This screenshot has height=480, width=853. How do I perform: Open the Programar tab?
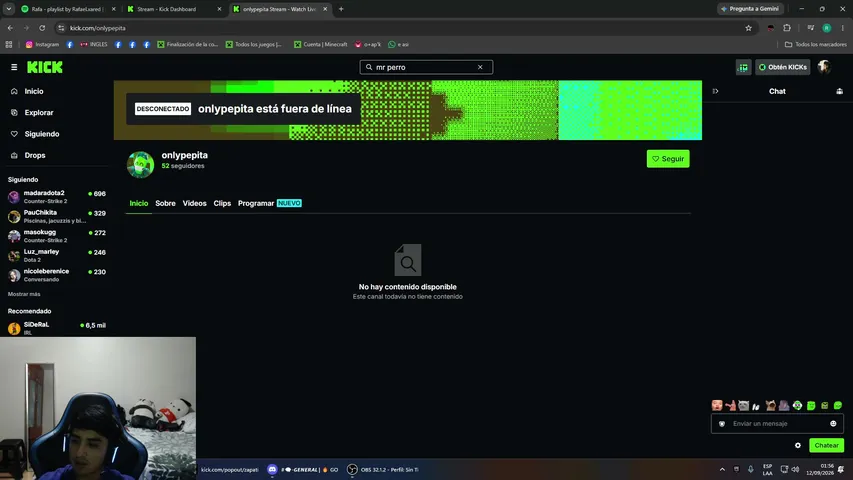pyautogui.click(x=269, y=203)
